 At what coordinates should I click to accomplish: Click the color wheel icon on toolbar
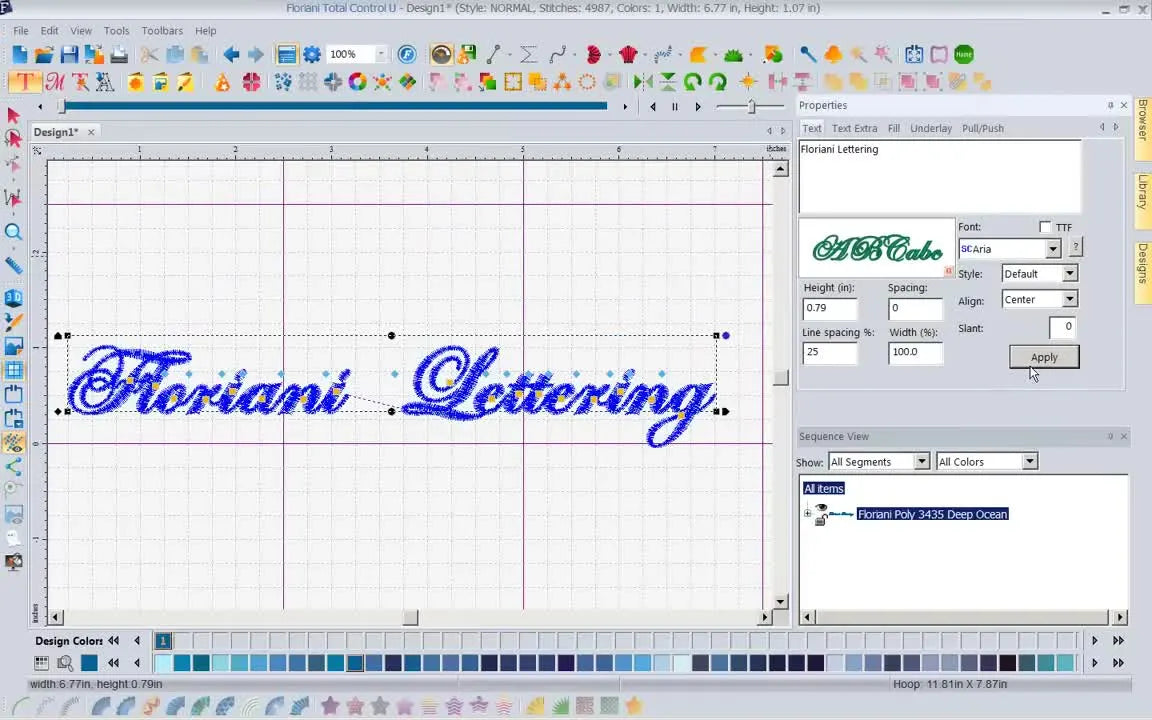click(x=358, y=82)
